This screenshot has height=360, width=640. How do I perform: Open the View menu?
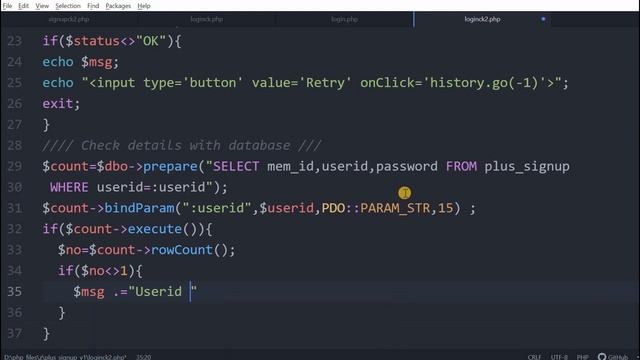coord(42,6)
